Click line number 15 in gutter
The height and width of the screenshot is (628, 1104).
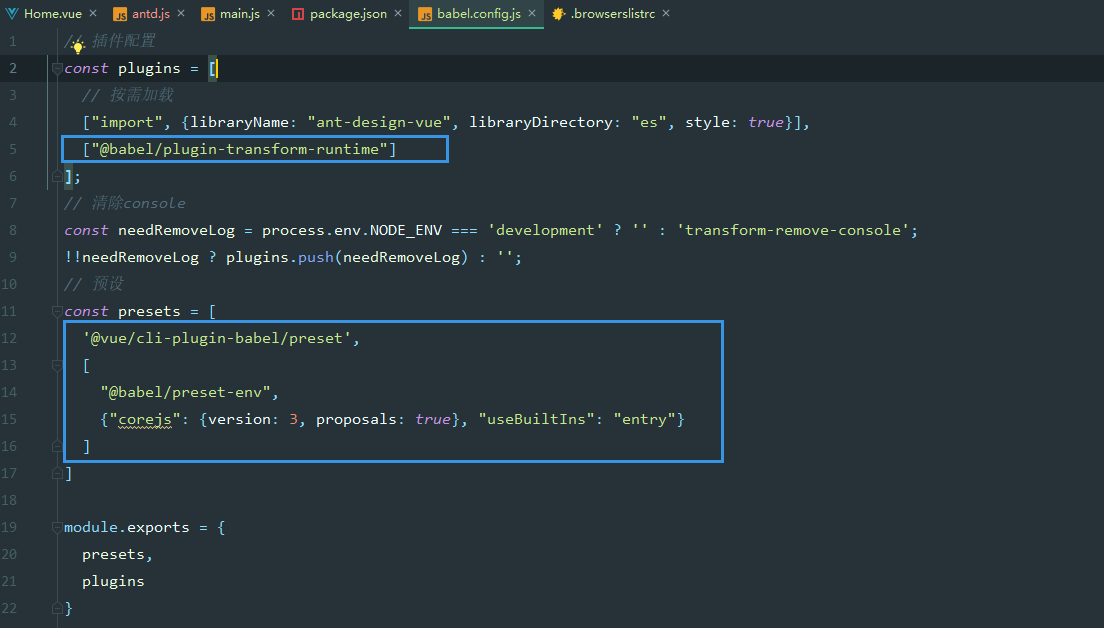coord(8,419)
